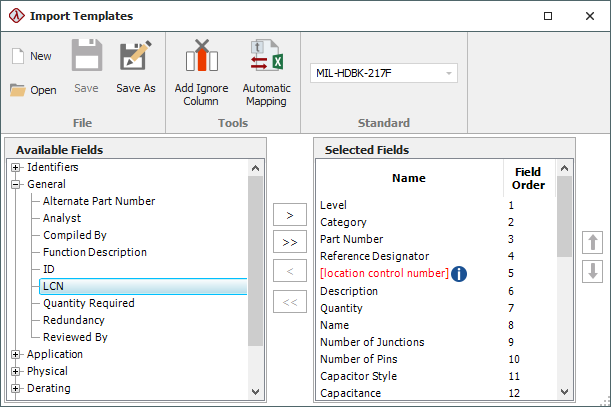This screenshot has width=611, height=407.
Task: Expand the Identifiers tree node
Action: click(x=16, y=167)
